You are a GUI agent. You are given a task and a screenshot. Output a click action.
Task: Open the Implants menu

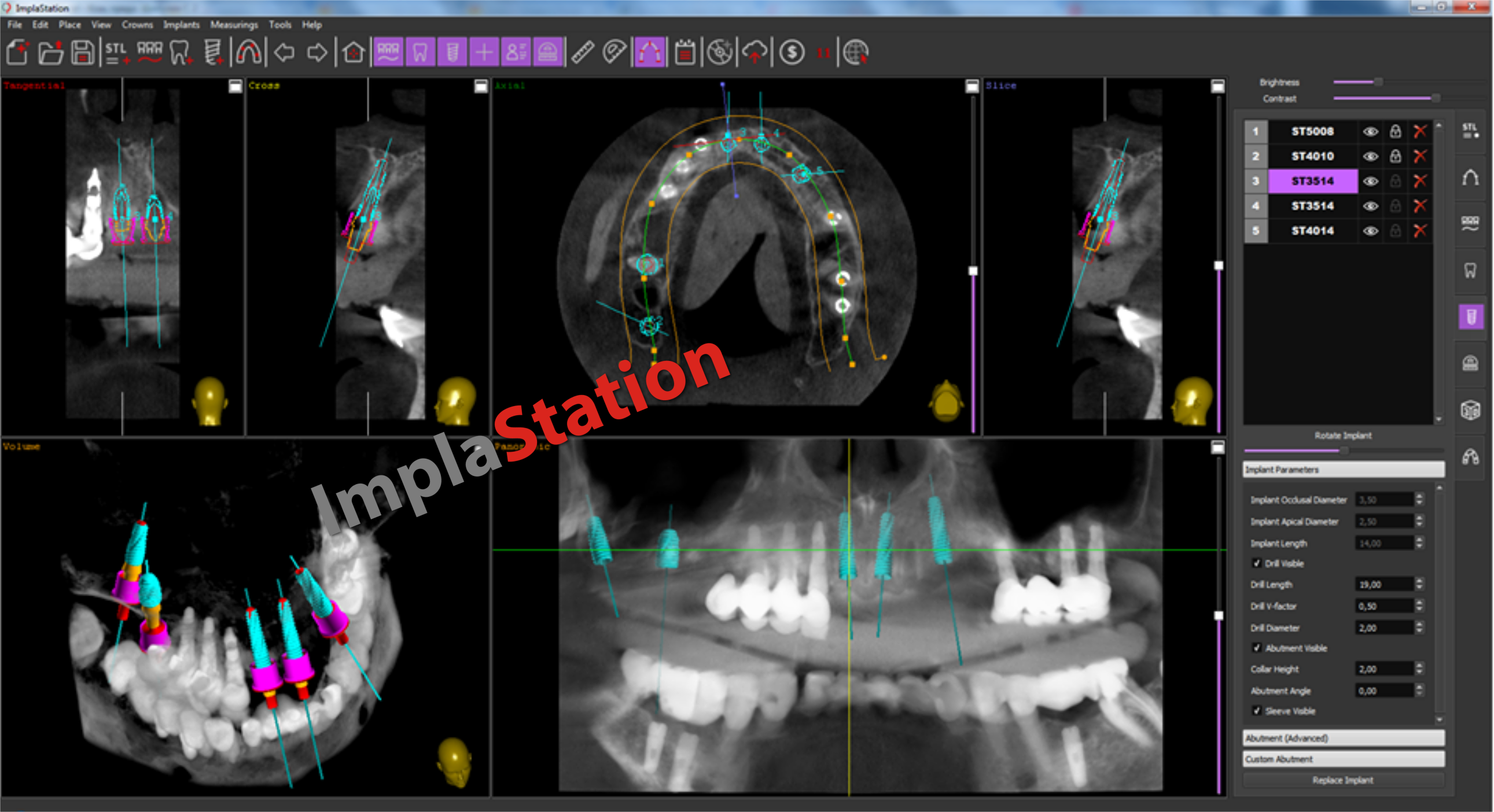click(x=182, y=24)
